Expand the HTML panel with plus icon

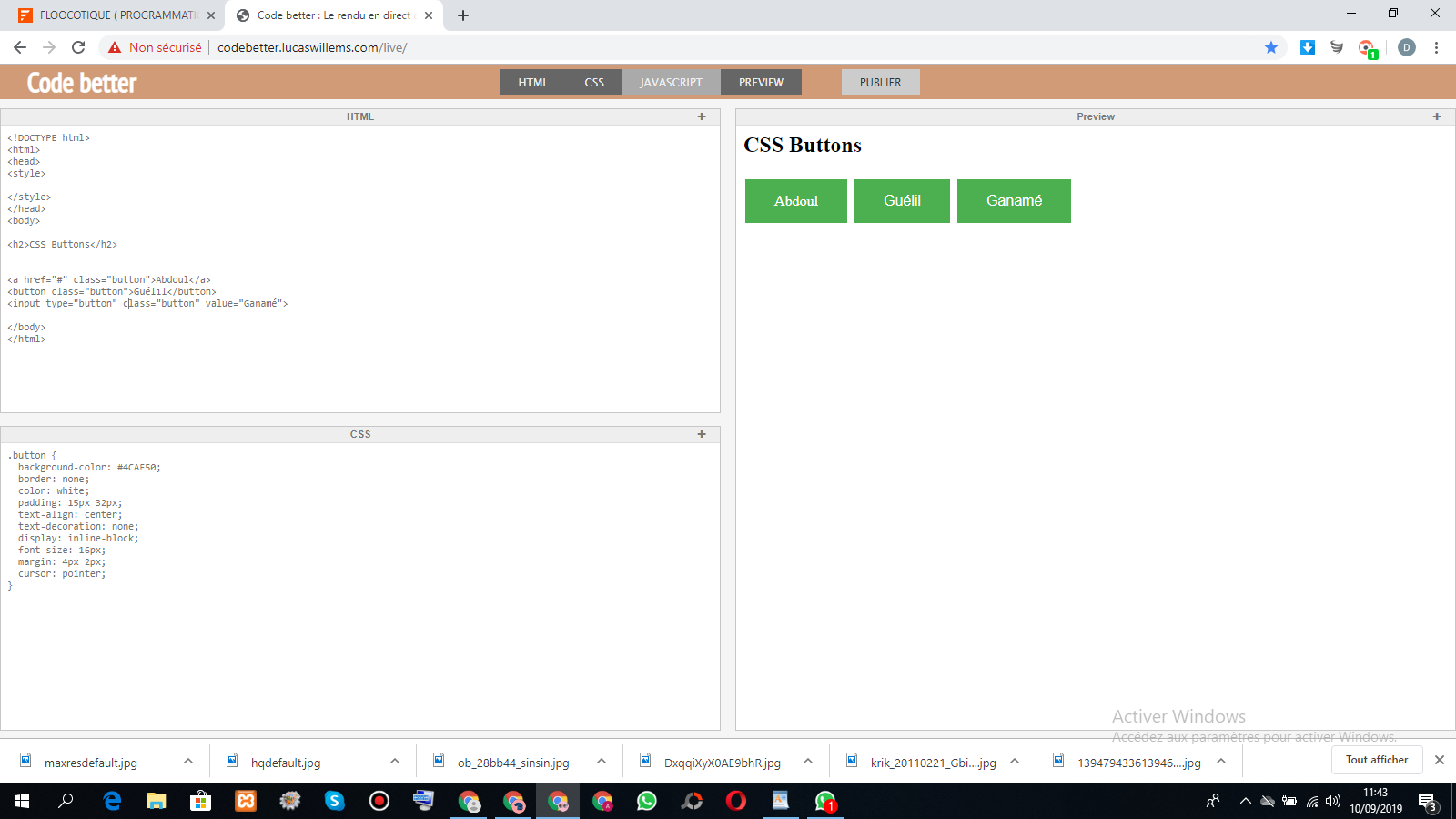pyautogui.click(x=702, y=116)
